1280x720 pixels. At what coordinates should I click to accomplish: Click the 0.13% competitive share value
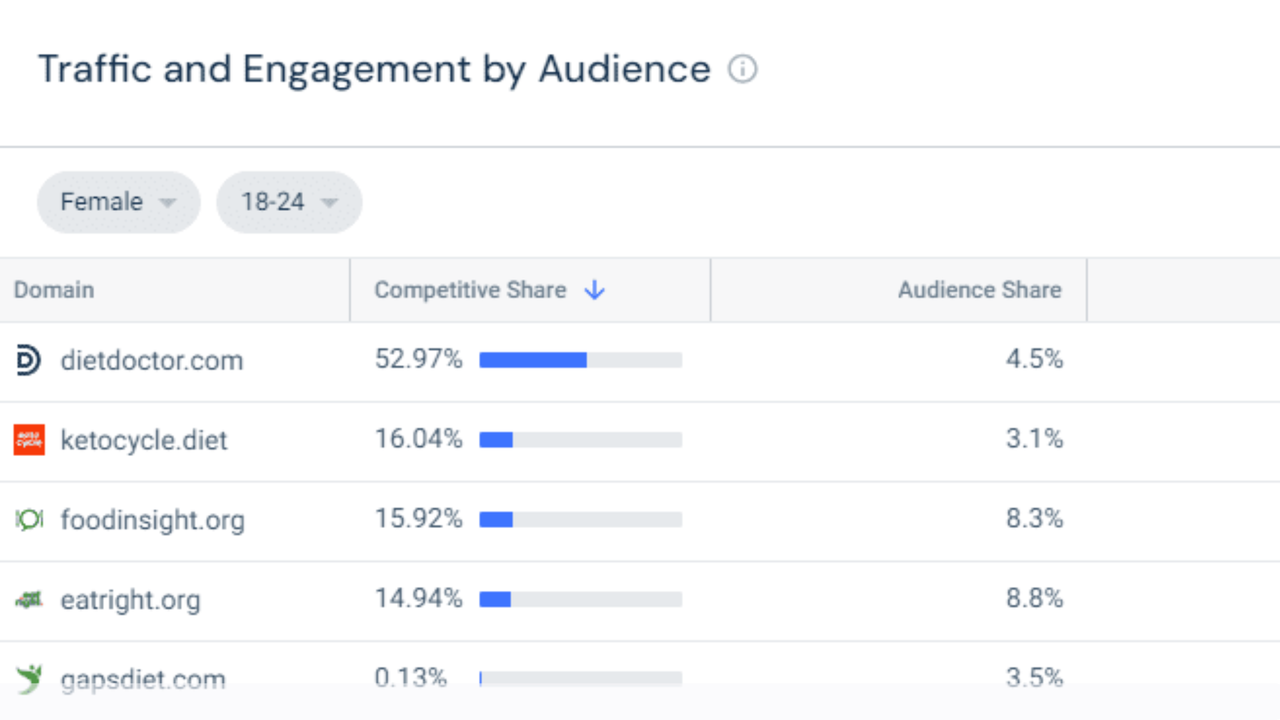[411, 678]
